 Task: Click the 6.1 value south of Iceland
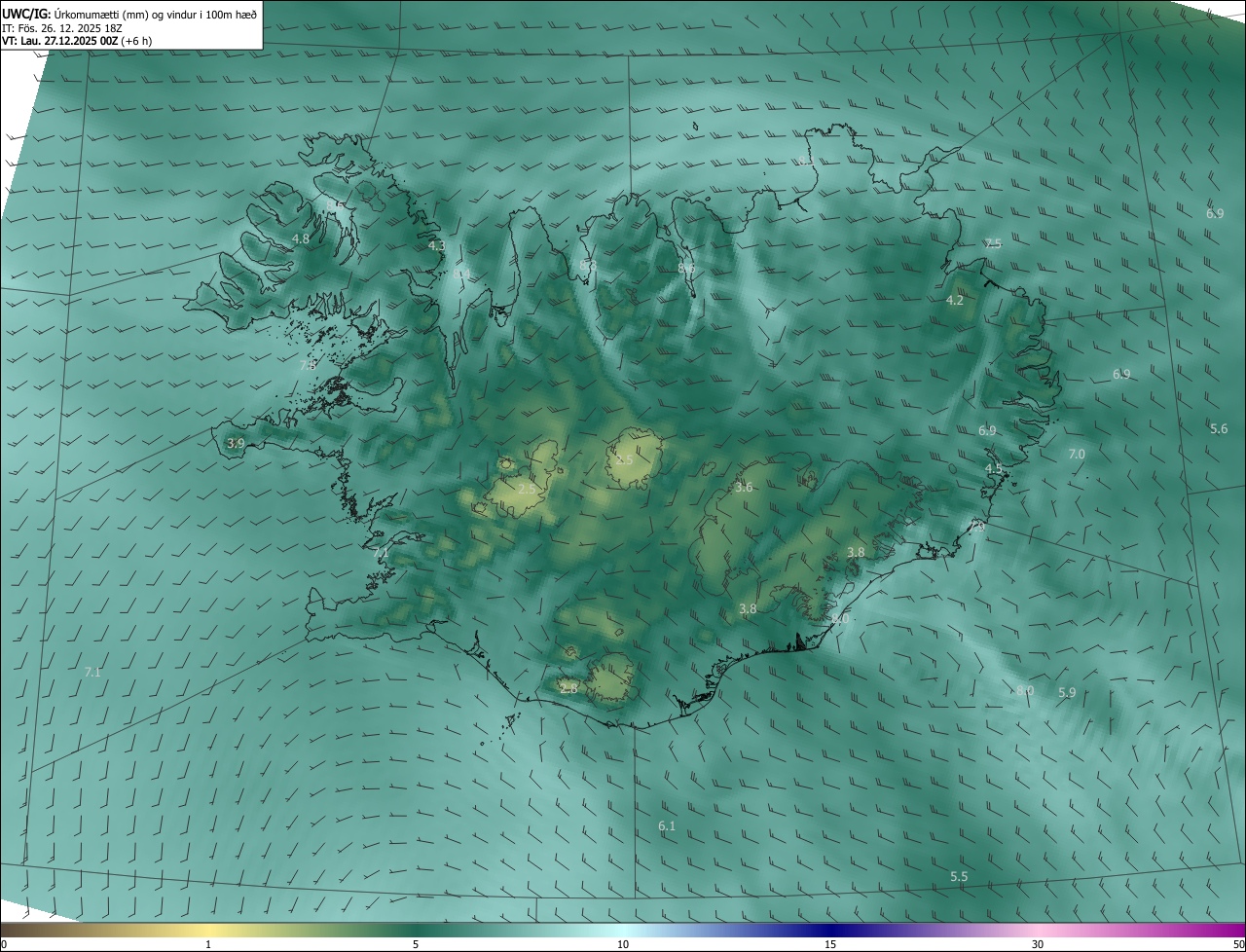(667, 826)
